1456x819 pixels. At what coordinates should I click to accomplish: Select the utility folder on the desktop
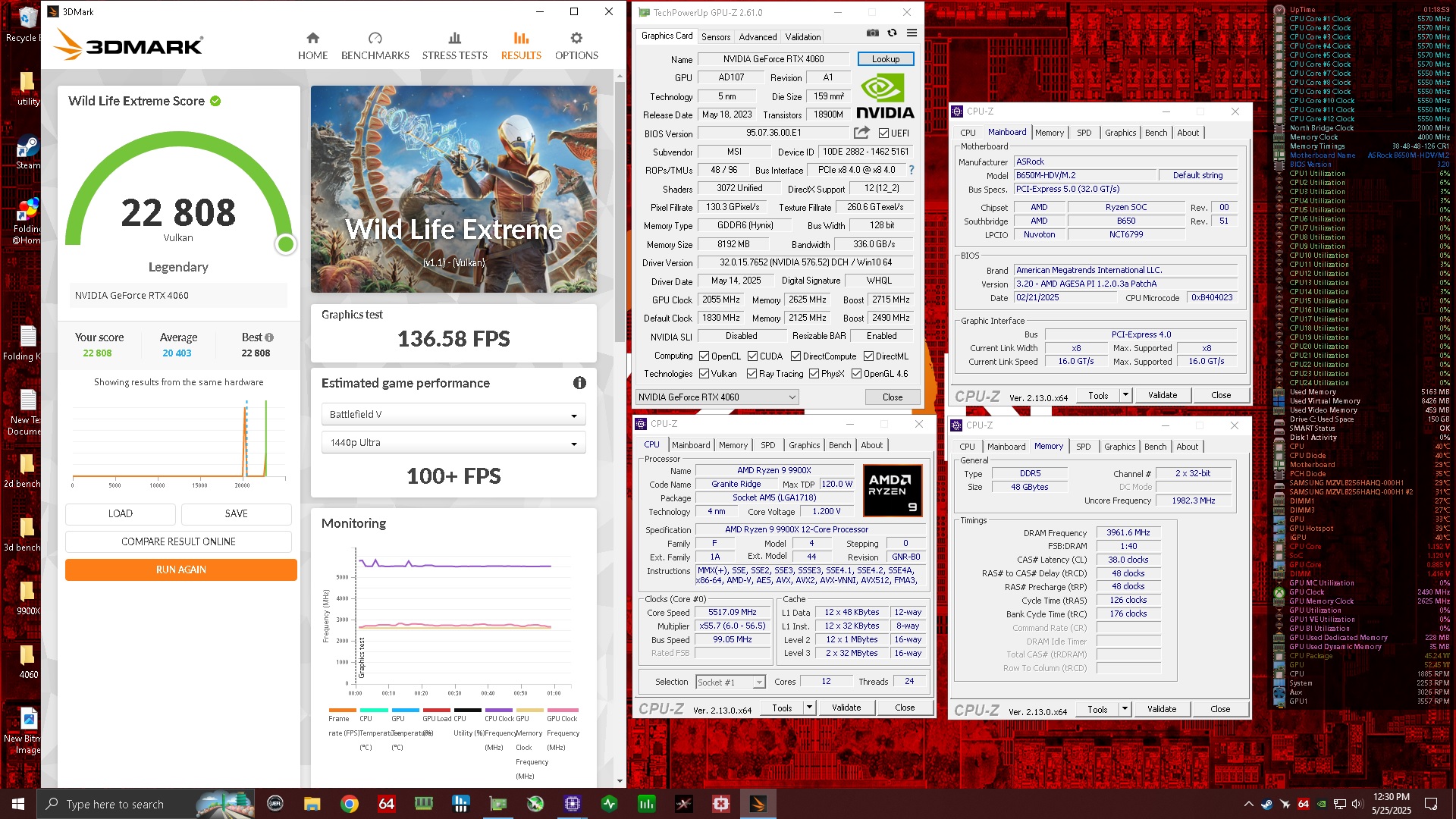pyautogui.click(x=27, y=89)
